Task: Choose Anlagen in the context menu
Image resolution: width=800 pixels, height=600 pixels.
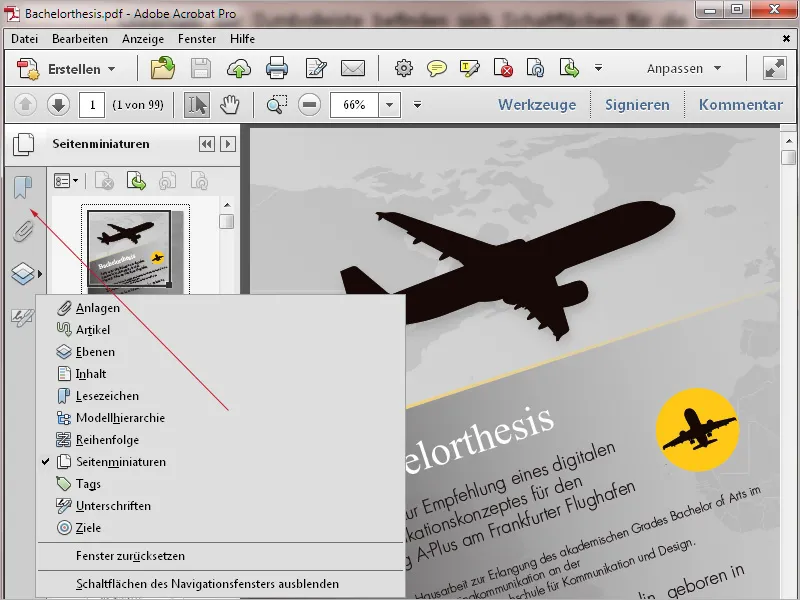Action: 221,308
